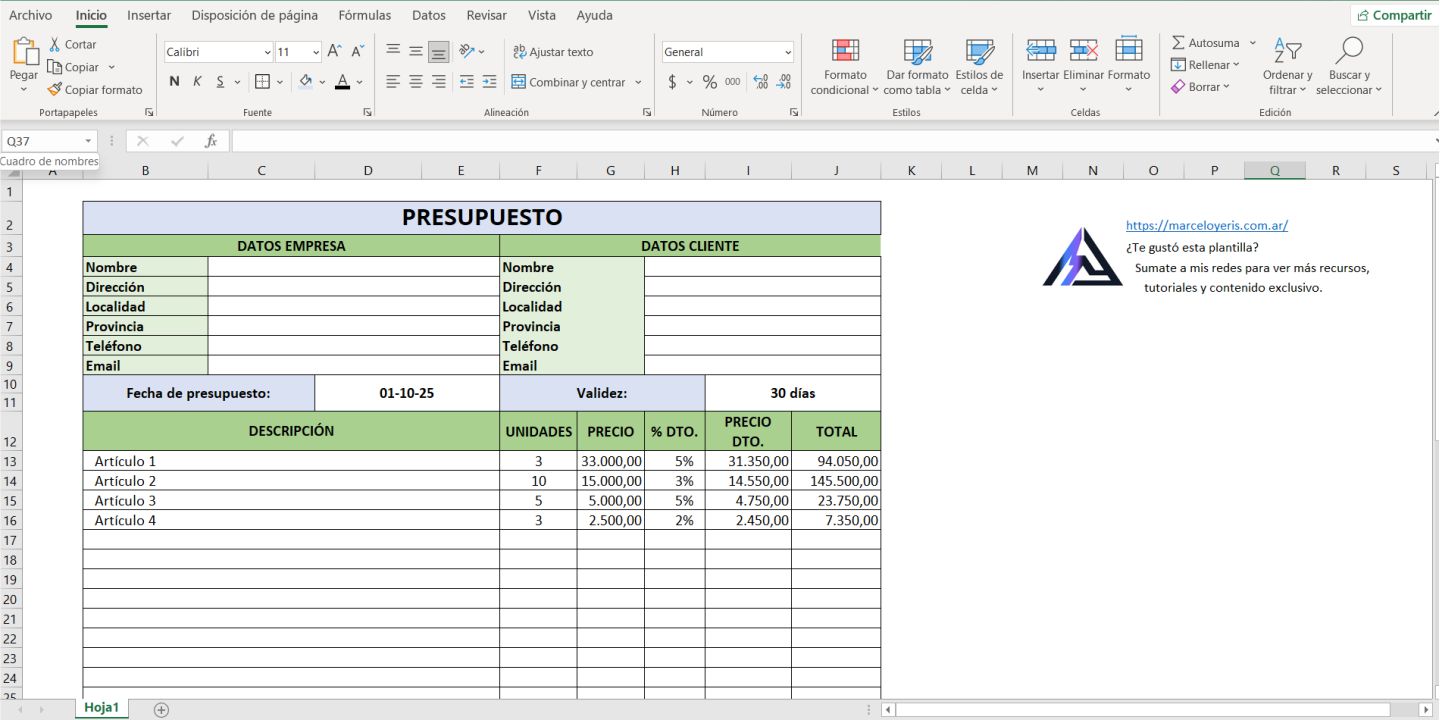The height and width of the screenshot is (720, 1440).
Task: Click the Copiar formato paintbrush icon
Action: [x=55, y=89]
